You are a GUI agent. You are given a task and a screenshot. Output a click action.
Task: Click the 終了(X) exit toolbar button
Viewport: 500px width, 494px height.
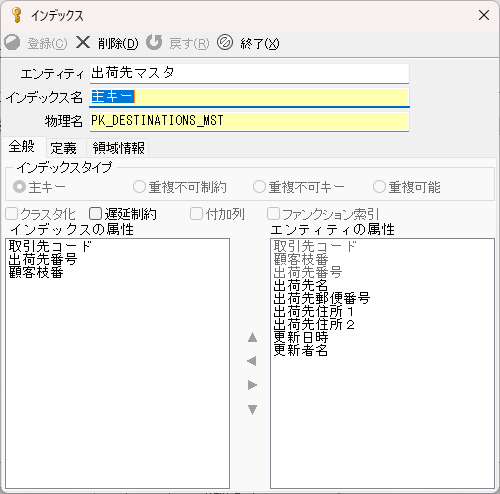248,43
